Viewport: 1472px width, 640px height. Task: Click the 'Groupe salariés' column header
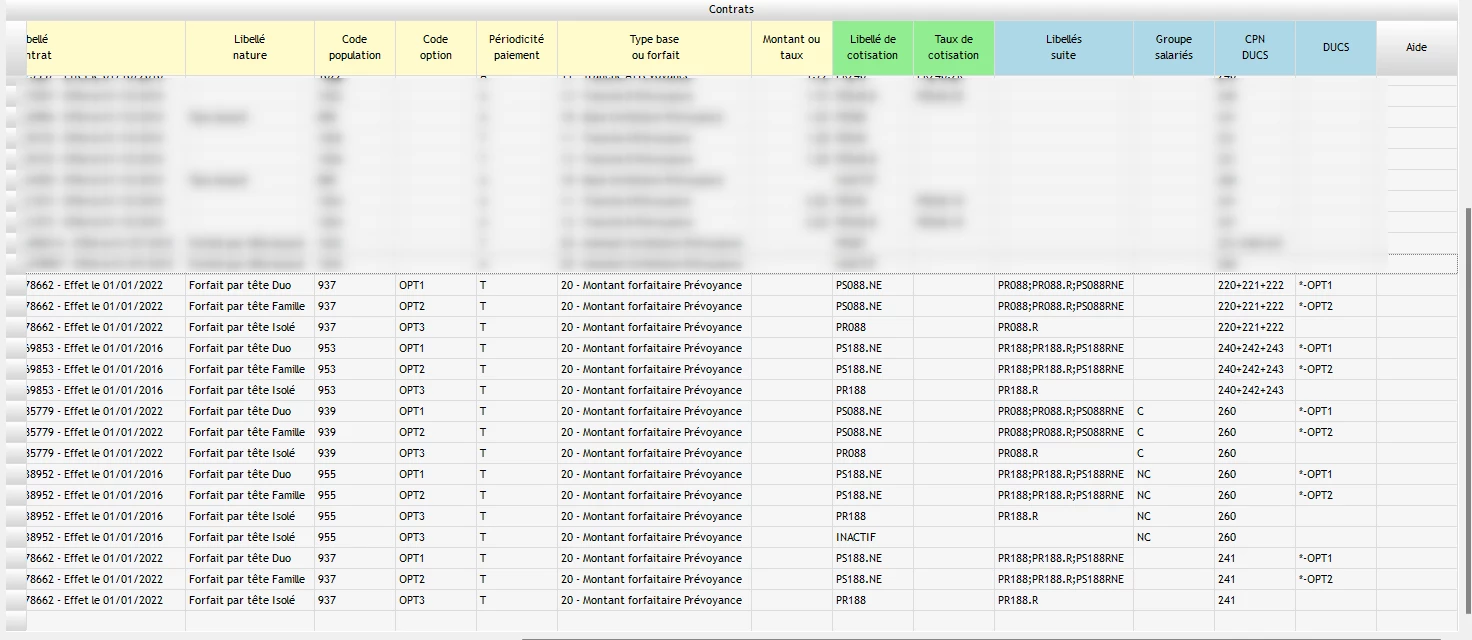[x=1174, y=47]
